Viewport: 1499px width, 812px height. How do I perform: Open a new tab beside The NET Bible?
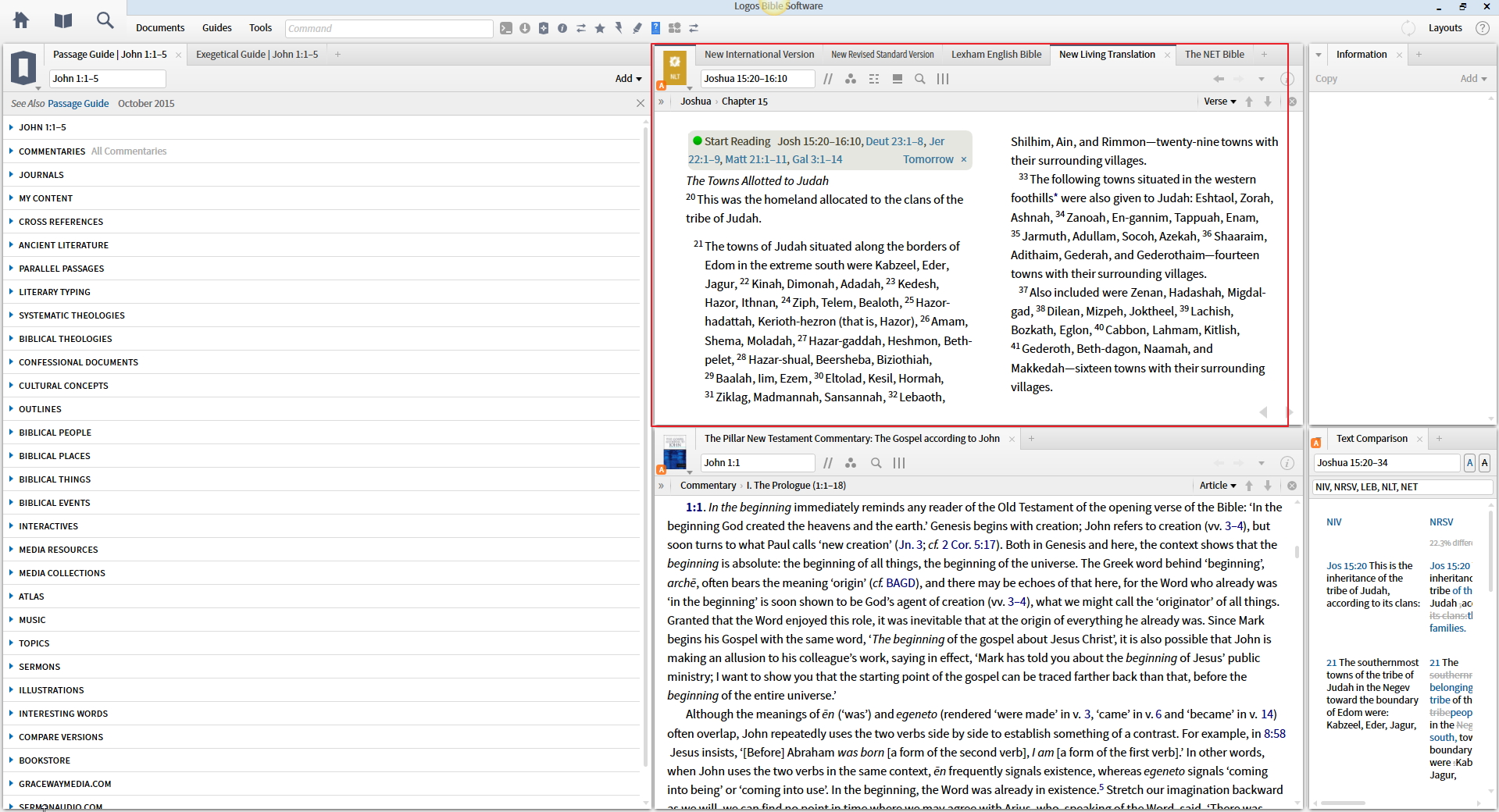coord(1264,55)
